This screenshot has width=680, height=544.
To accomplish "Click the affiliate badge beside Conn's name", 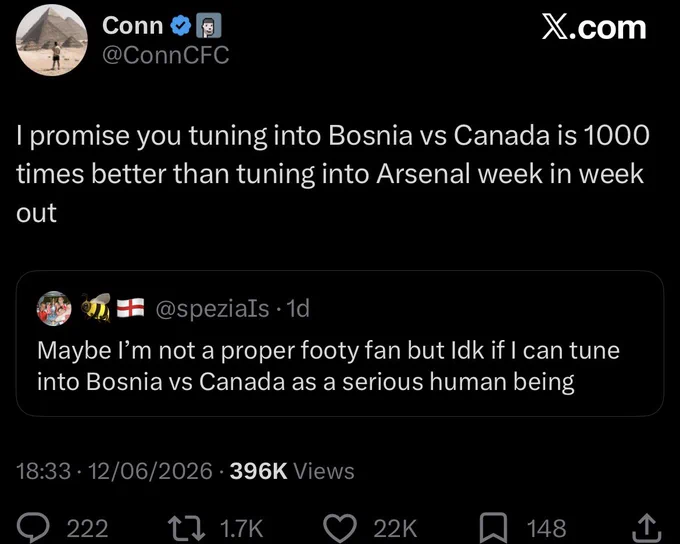I will point(209,26).
